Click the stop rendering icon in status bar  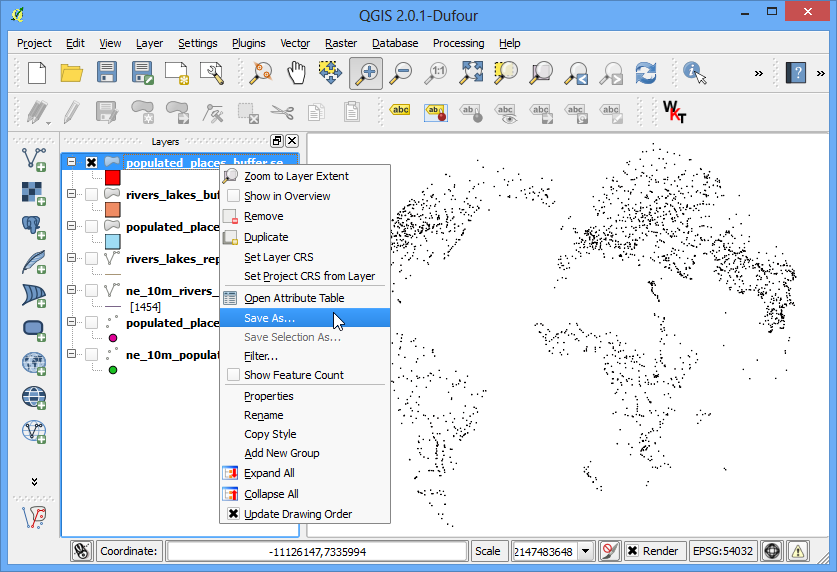[609, 551]
